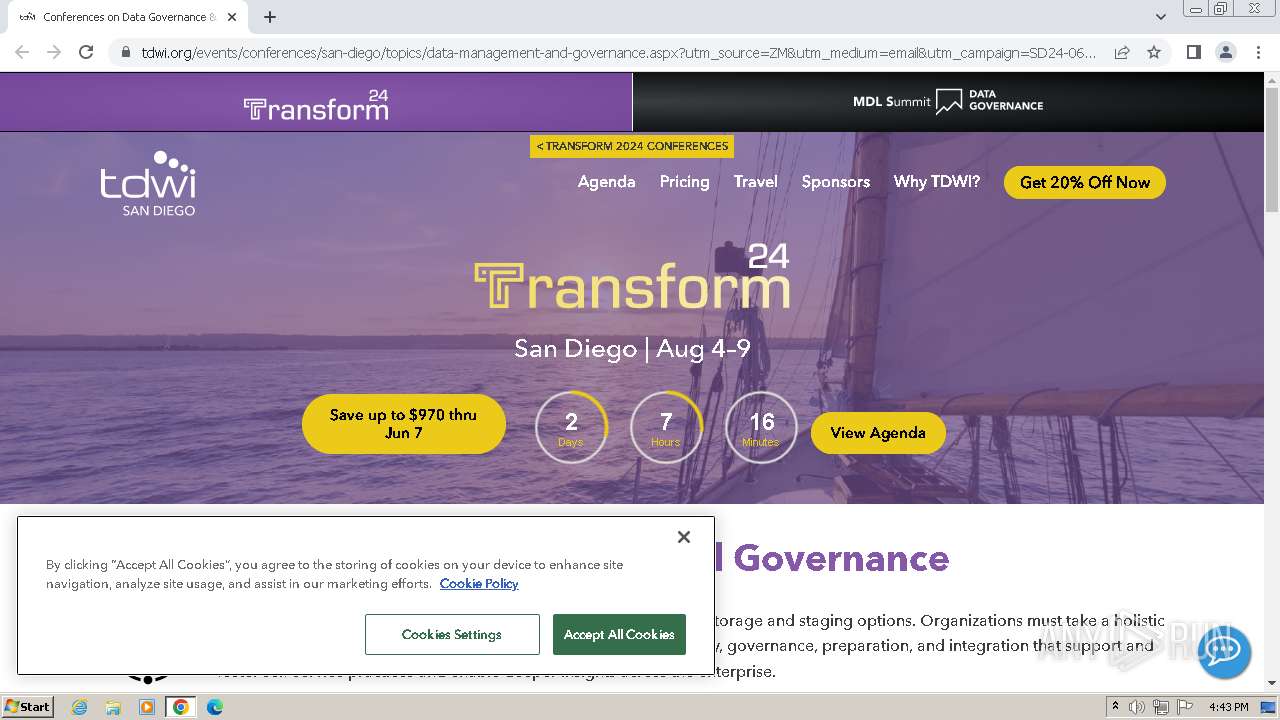
Task: Click the Transform 24 hero logo
Action: pyautogui.click(x=632, y=276)
